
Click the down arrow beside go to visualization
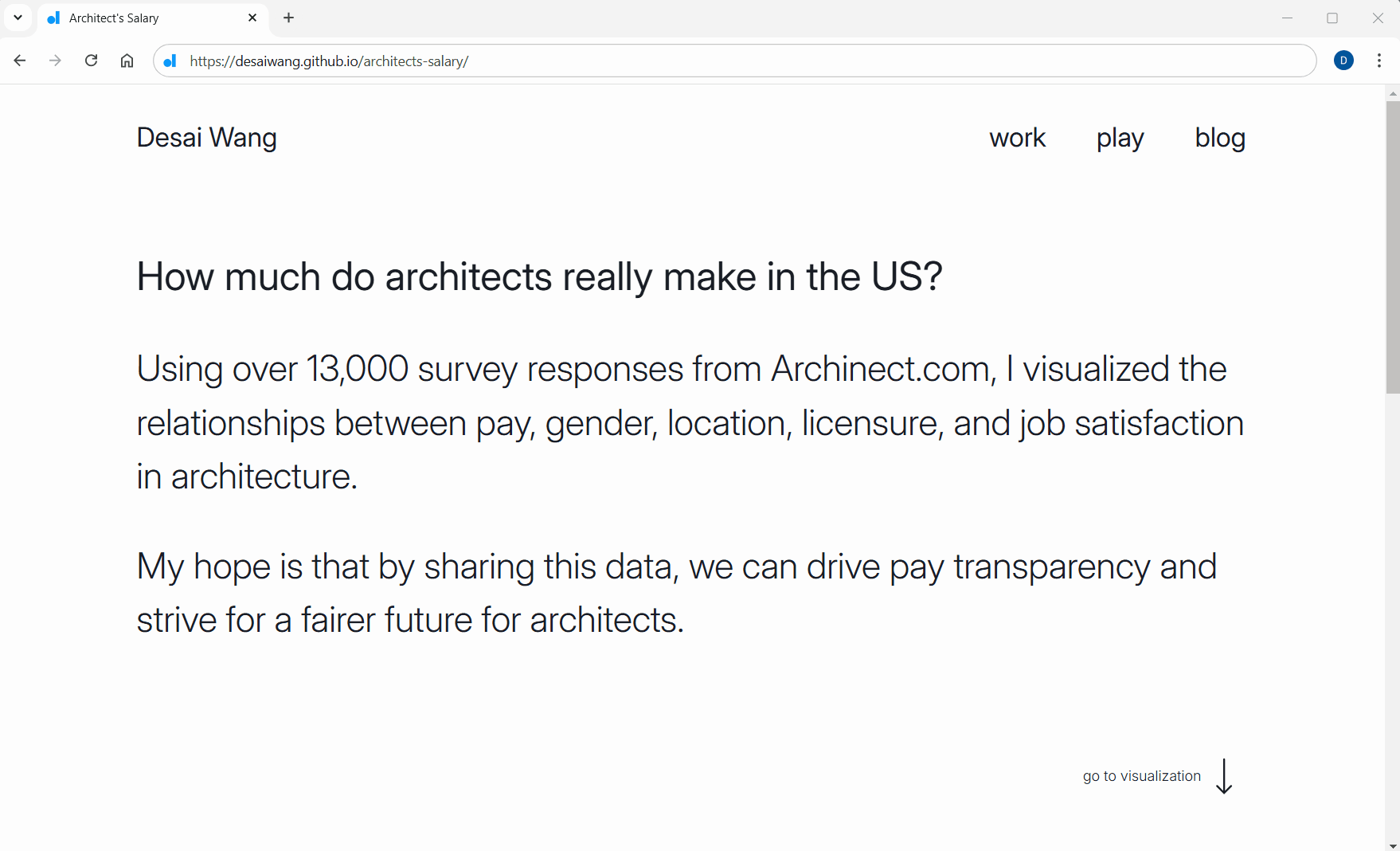click(1224, 776)
